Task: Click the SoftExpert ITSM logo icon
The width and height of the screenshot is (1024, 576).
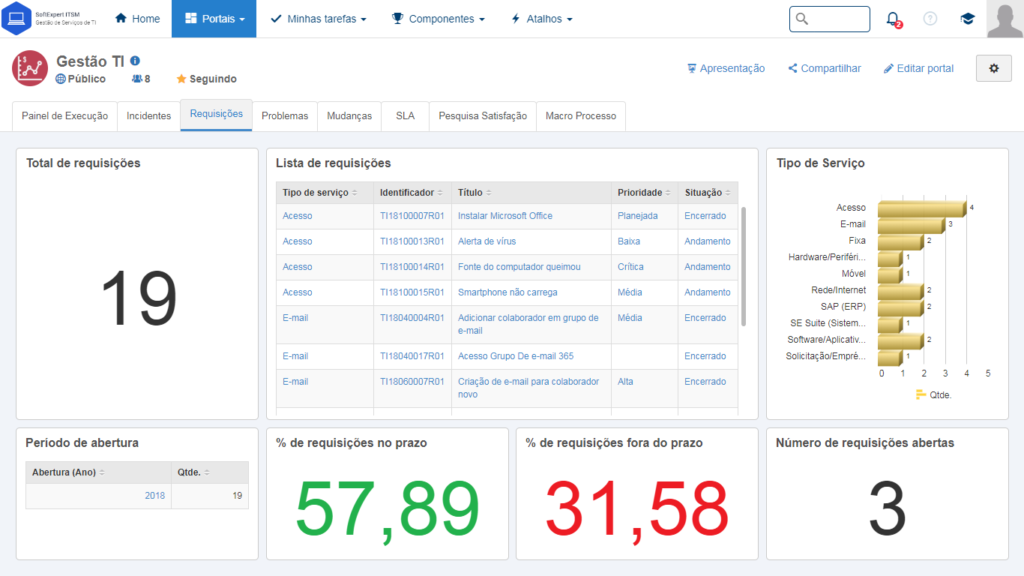Action: pyautogui.click(x=17, y=19)
